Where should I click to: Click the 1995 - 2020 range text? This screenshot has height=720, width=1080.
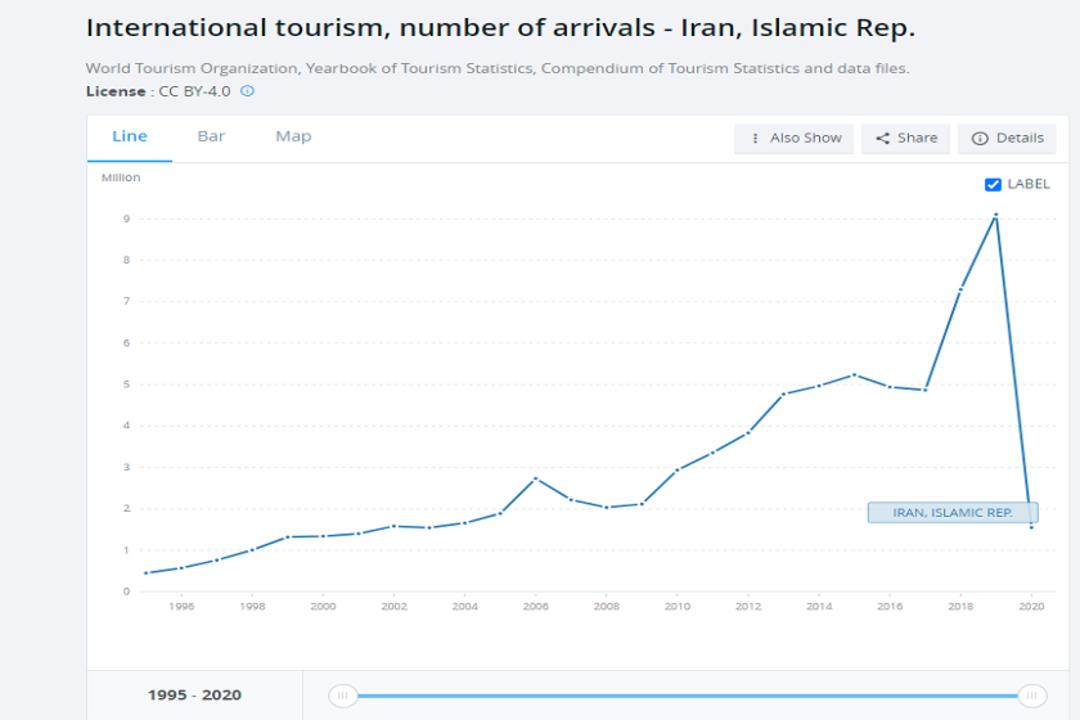[x=195, y=695]
